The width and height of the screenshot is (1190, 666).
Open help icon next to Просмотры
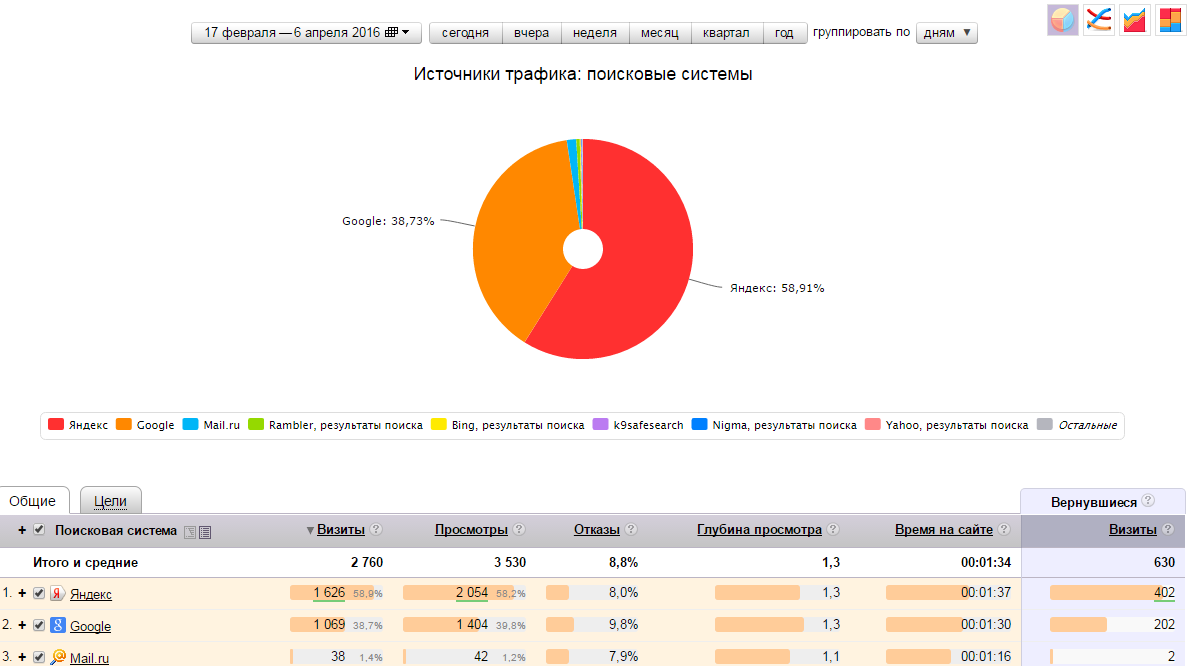click(518, 530)
